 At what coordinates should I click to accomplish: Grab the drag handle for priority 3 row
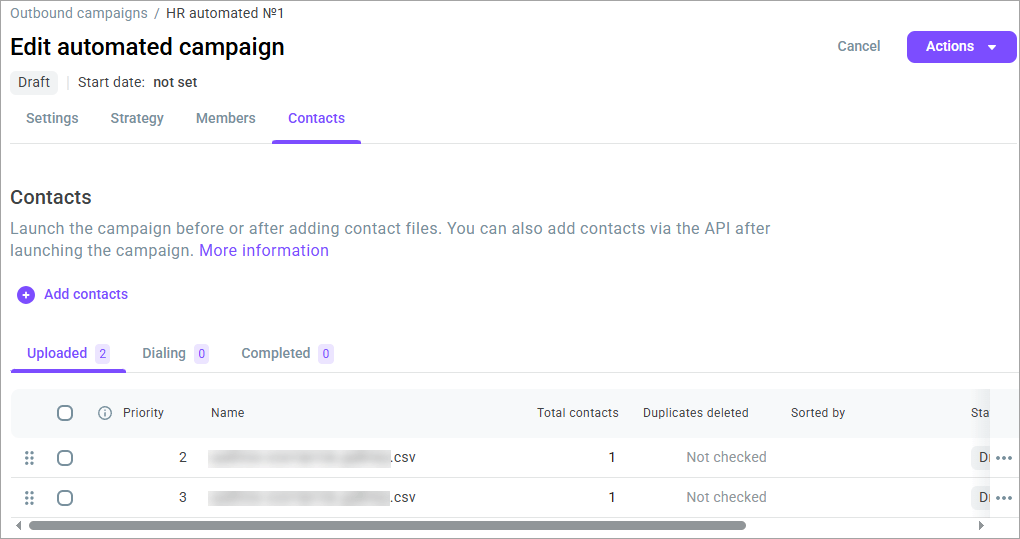click(x=29, y=498)
